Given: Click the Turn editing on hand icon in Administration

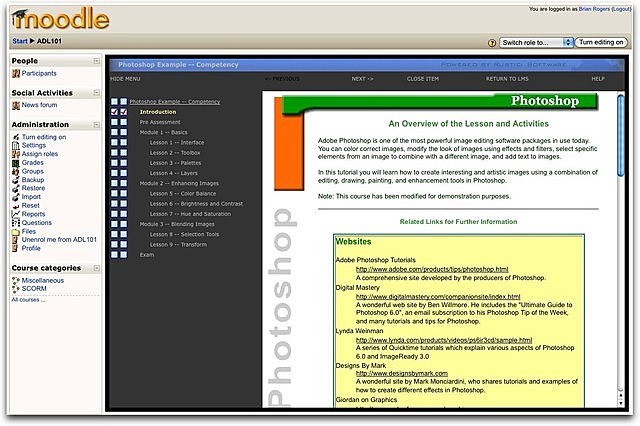Looking at the screenshot, I should [x=16, y=137].
